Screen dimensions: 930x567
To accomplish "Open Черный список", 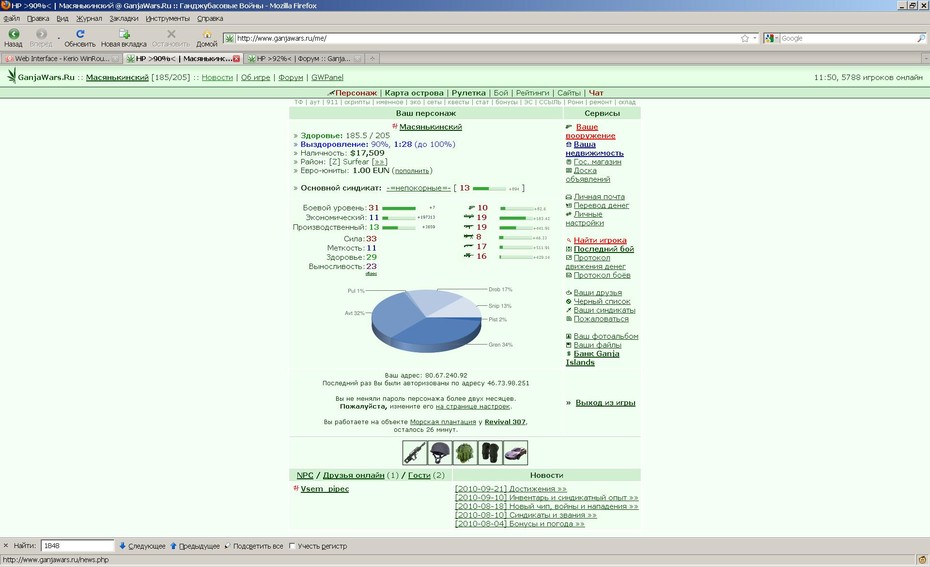I will [602, 301].
